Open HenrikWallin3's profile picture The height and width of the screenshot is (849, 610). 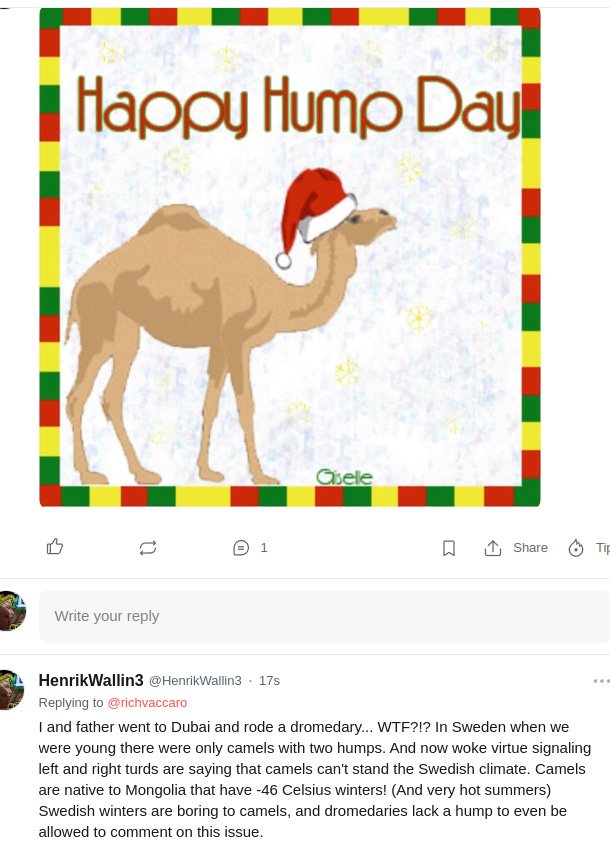pos(11,690)
